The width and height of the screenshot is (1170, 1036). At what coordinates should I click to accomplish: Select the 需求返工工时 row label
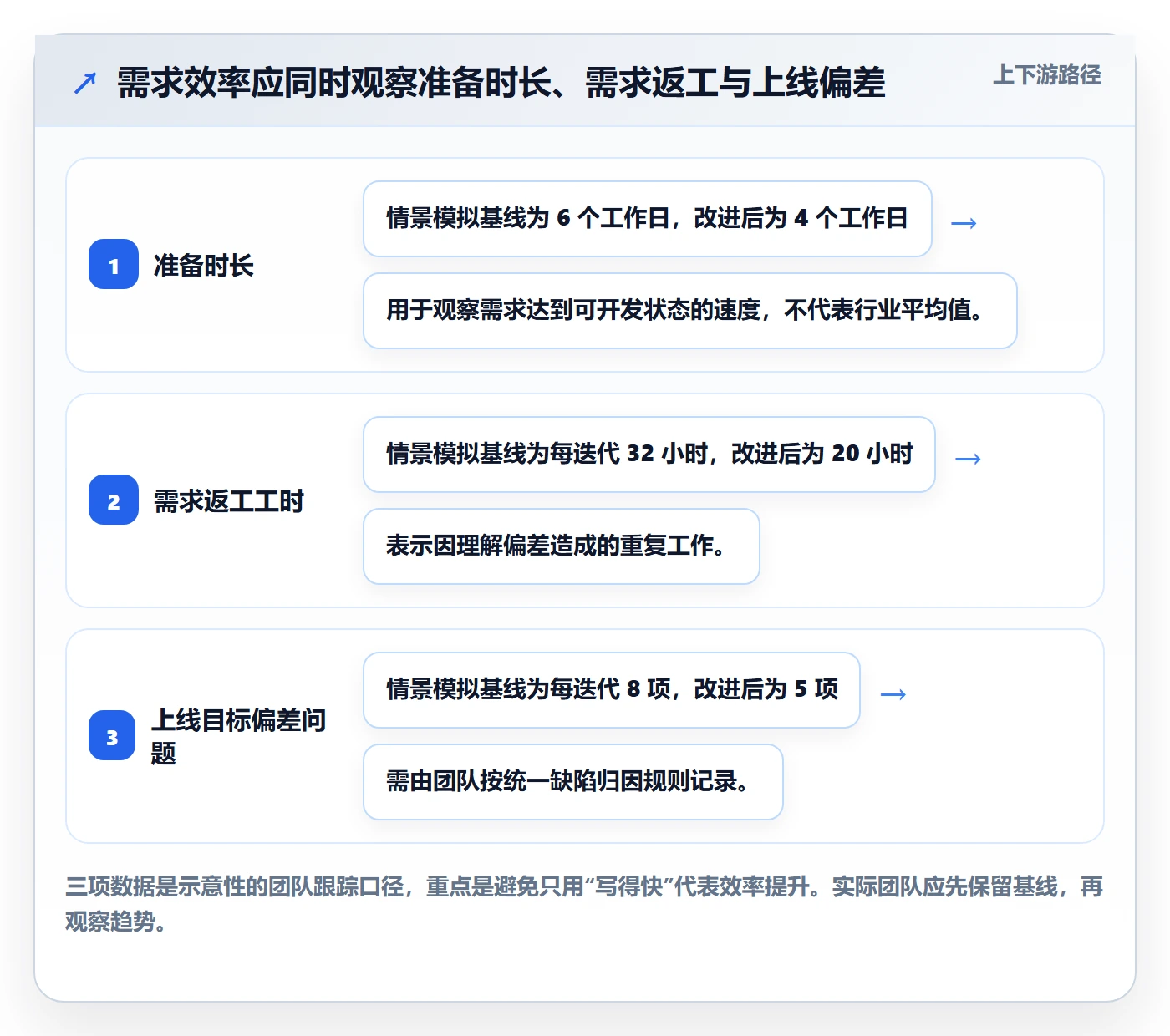228,501
